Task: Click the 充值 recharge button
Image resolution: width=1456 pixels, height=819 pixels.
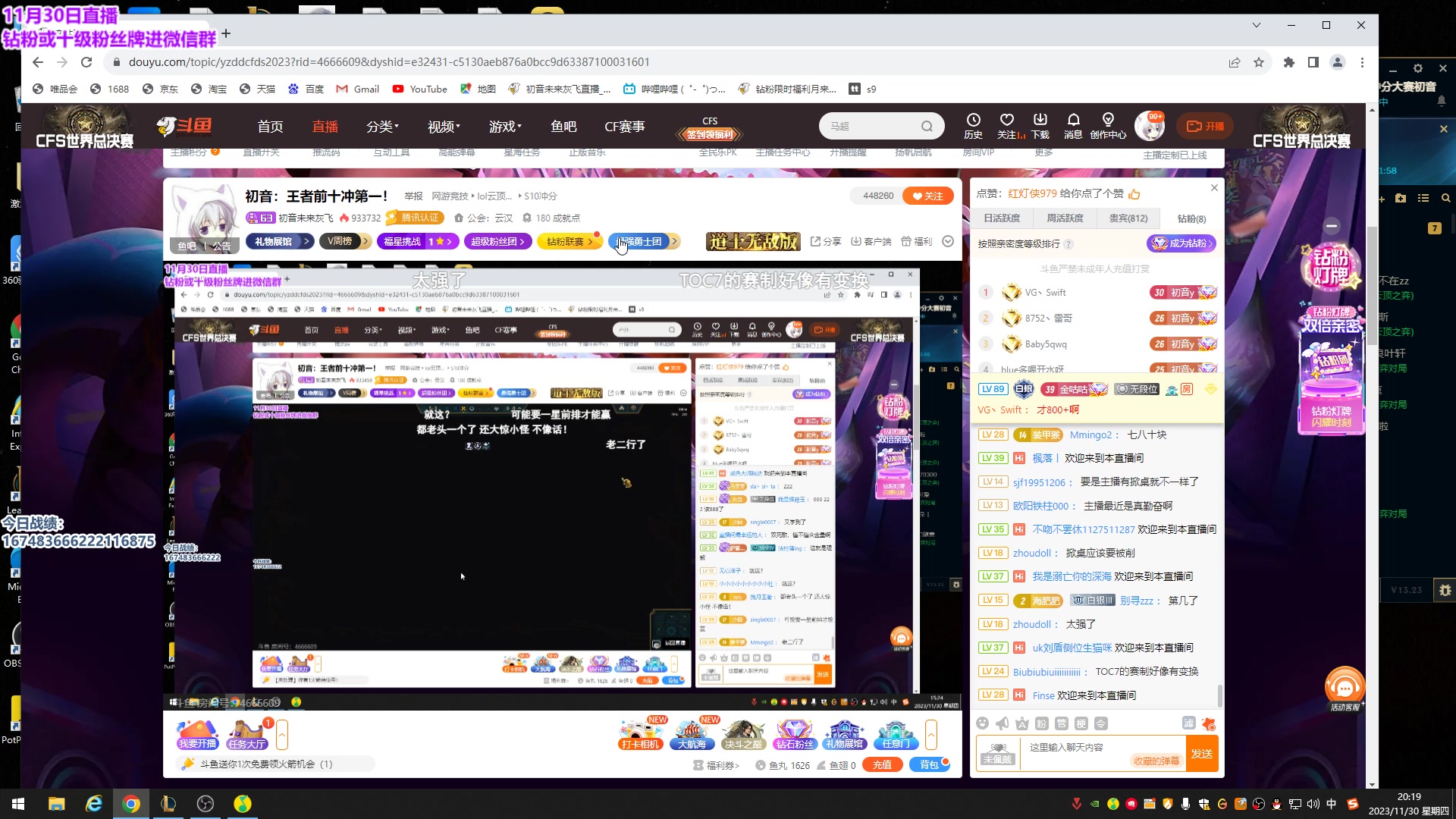Action: (882, 764)
